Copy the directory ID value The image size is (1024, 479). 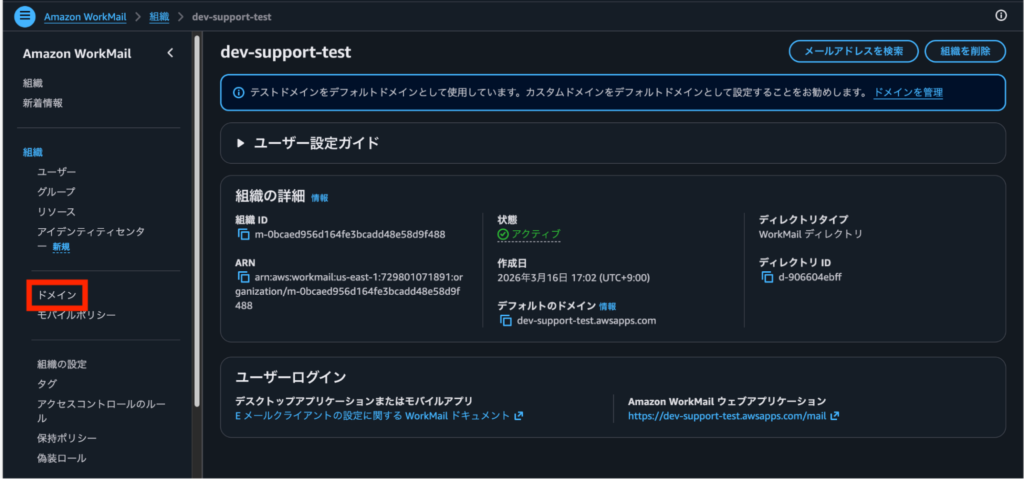pyautogui.click(x=767, y=277)
